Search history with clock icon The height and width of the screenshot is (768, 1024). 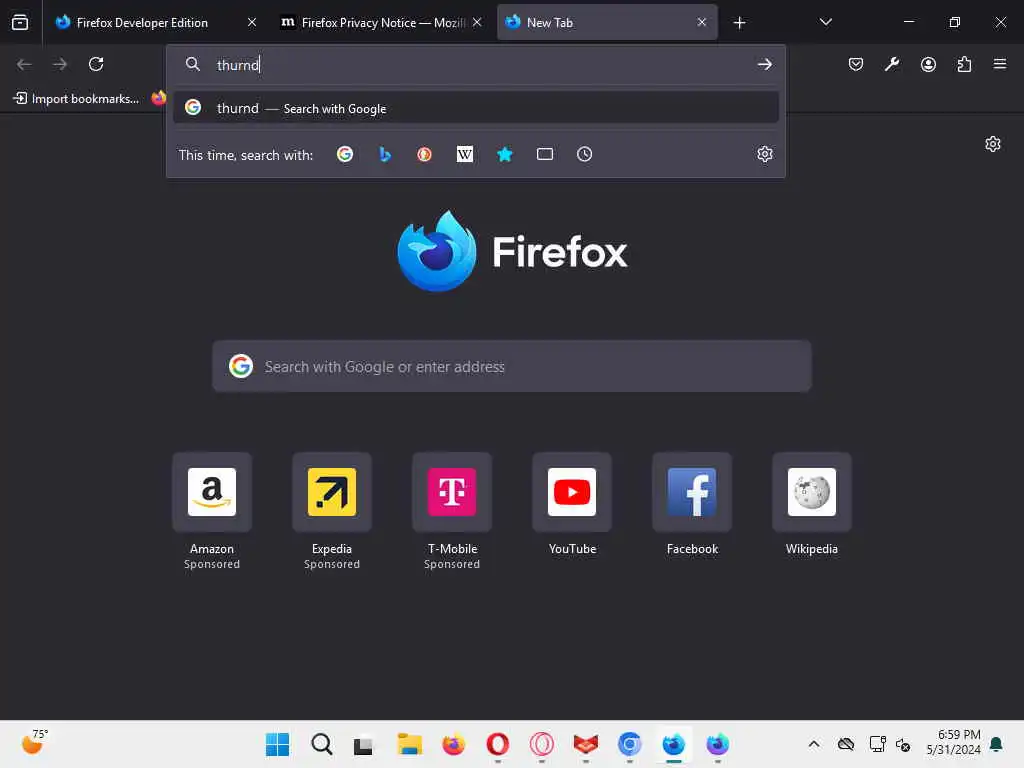tap(584, 154)
